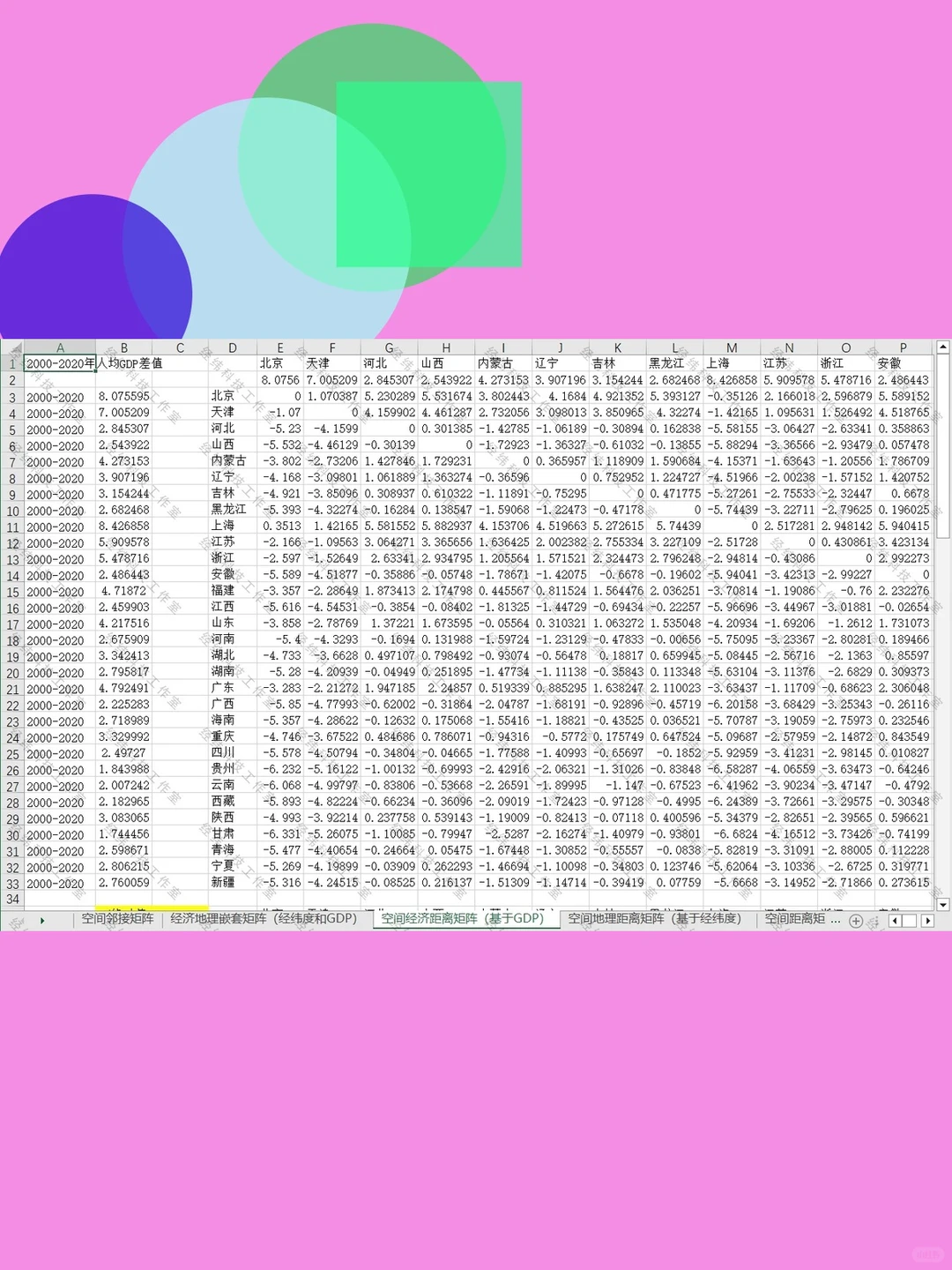
Task: Add a new sheet with the plus button
Action: coord(855,921)
